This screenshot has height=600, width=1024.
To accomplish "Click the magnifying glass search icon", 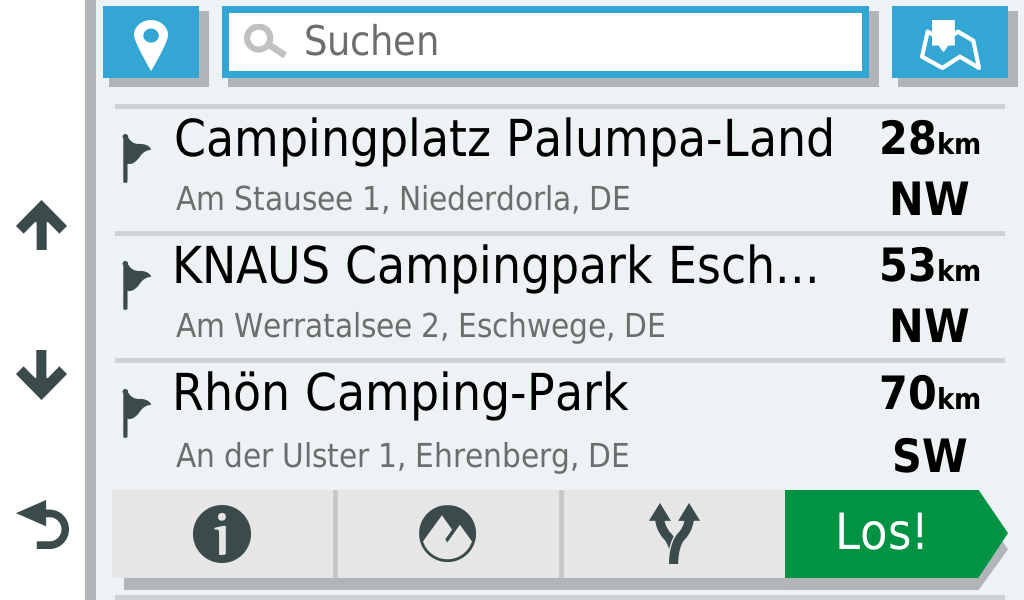I will [x=265, y=42].
